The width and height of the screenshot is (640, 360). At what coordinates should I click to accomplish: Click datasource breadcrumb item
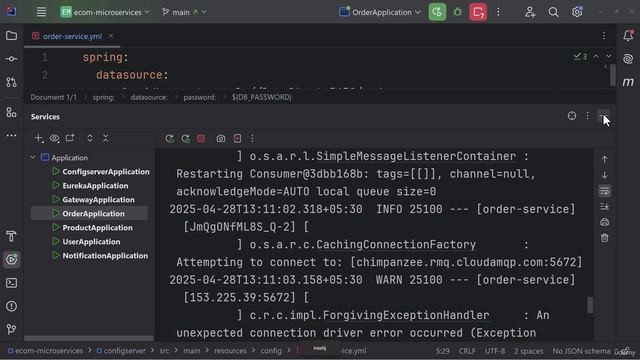tap(149, 97)
